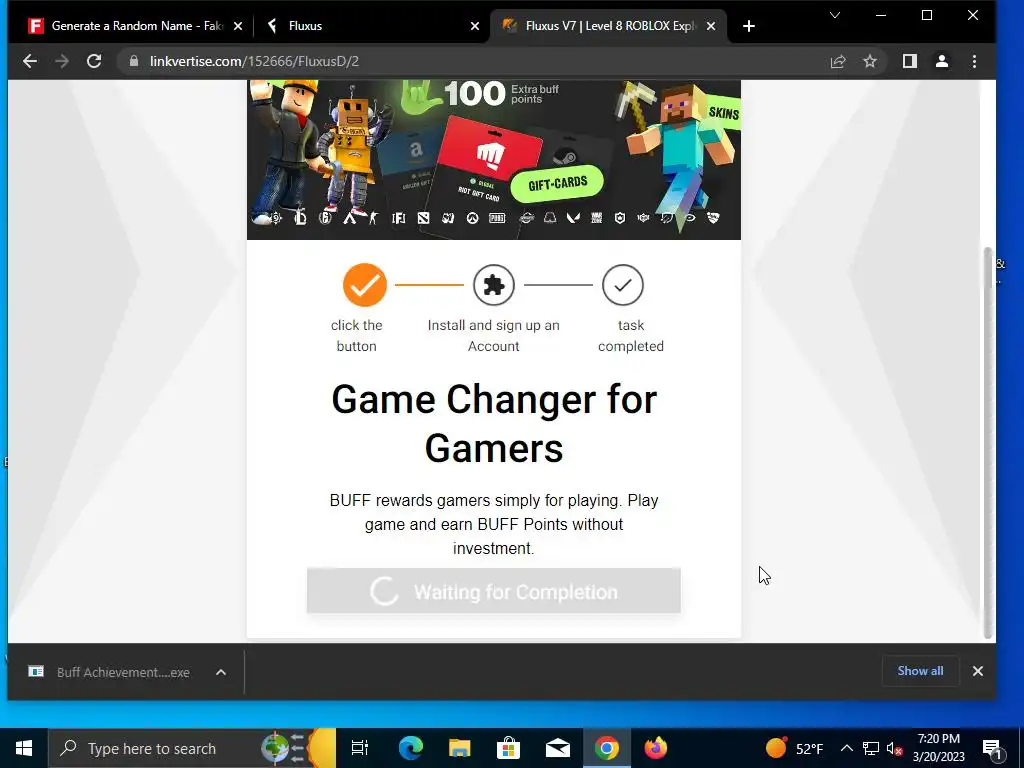Click the Game Changer for Gamers heading
Image resolution: width=1024 pixels, height=768 pixels.
point(494,423)
